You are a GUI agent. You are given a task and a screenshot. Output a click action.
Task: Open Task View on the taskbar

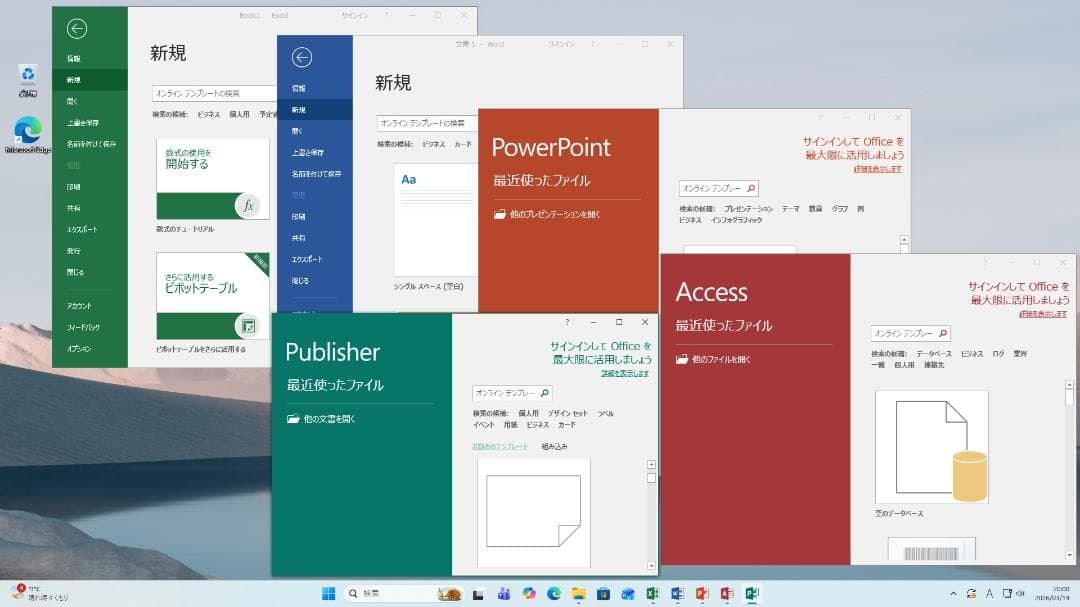click(x=478, y=594)
